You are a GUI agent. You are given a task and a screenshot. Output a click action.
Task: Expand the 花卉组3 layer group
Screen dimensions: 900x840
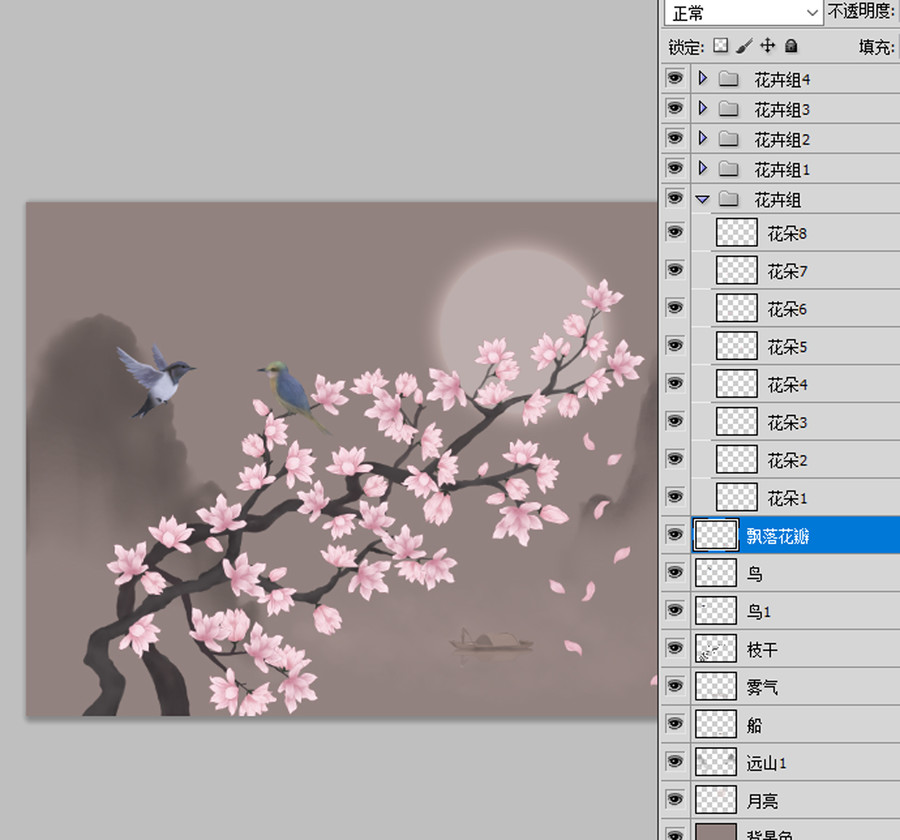coord(703,108)
